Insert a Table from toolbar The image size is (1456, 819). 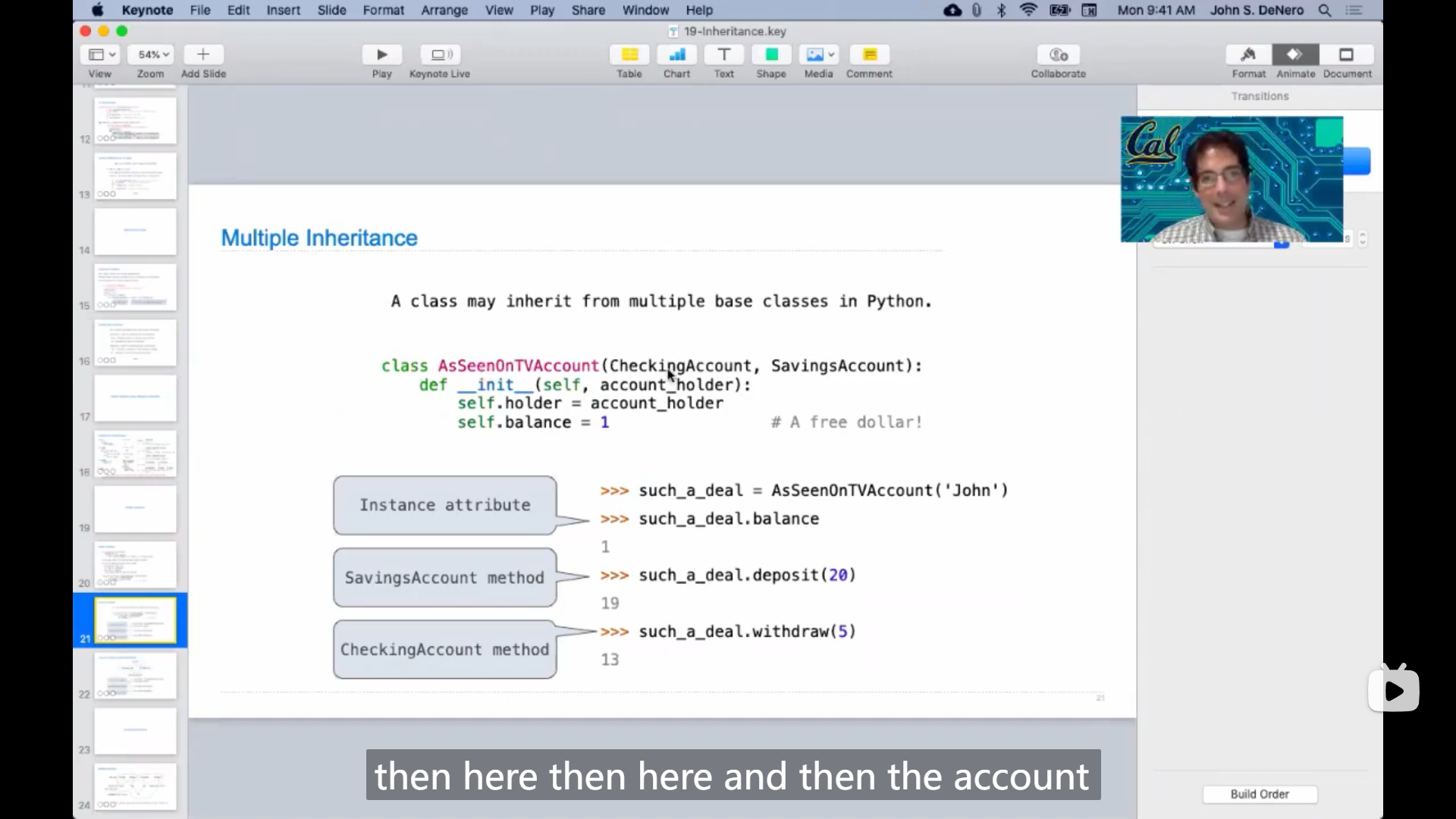tap(629, 55)
